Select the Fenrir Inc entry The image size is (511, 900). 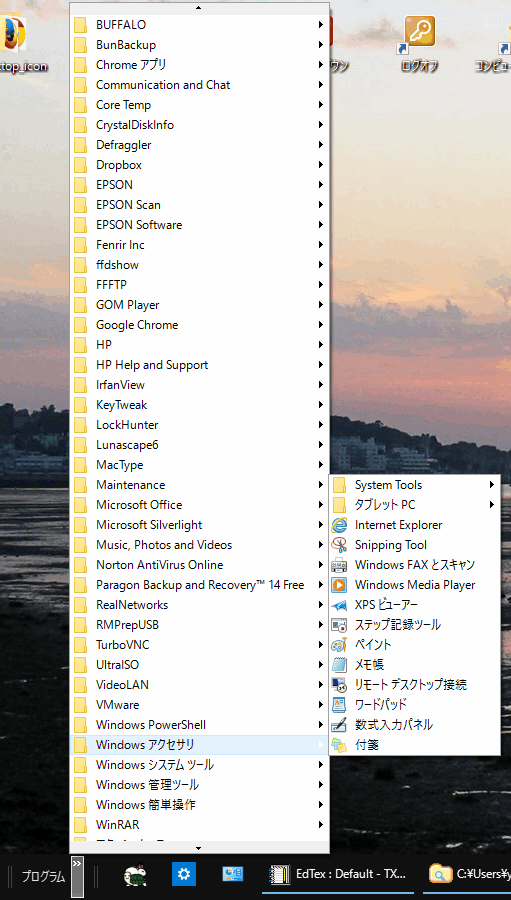[199, 245]
